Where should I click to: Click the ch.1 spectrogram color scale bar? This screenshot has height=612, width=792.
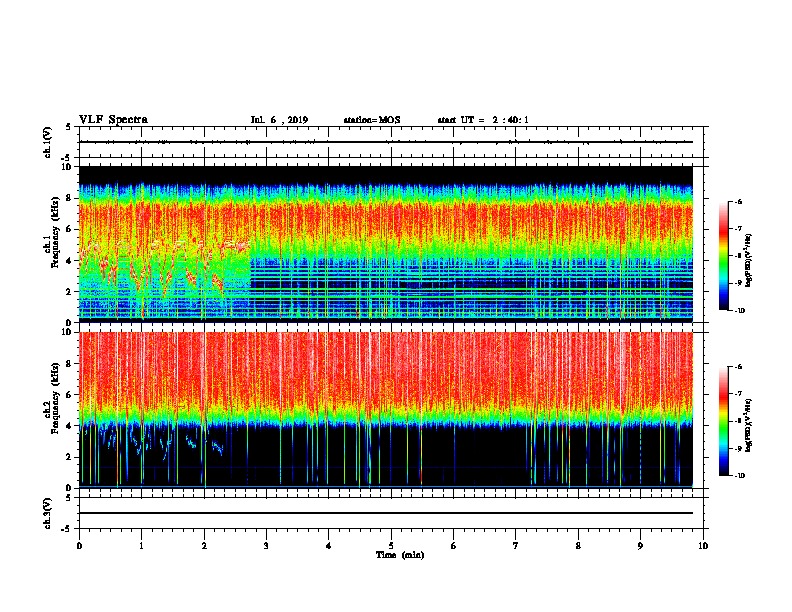click(x=724, y=256)
